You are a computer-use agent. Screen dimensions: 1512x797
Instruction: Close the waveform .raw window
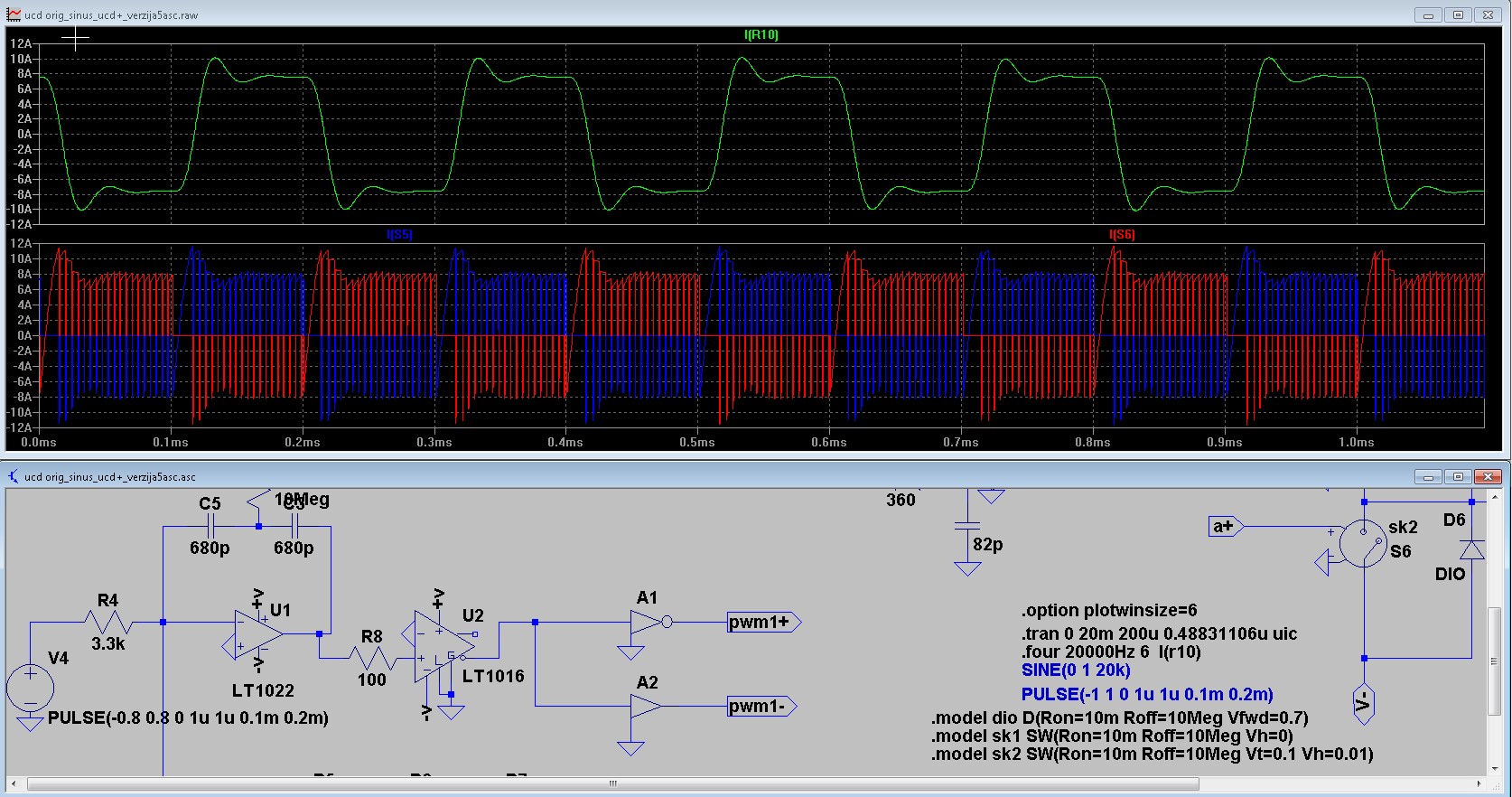(1488, 14)
